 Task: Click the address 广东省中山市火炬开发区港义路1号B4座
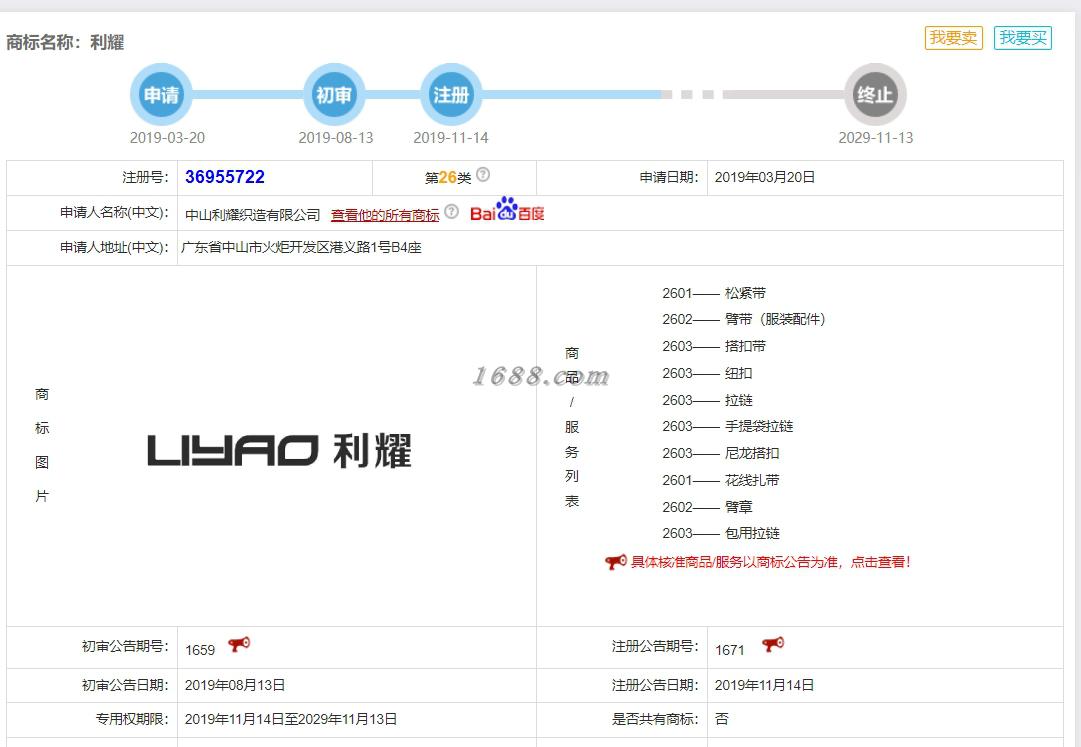click(x=301, y=247)
